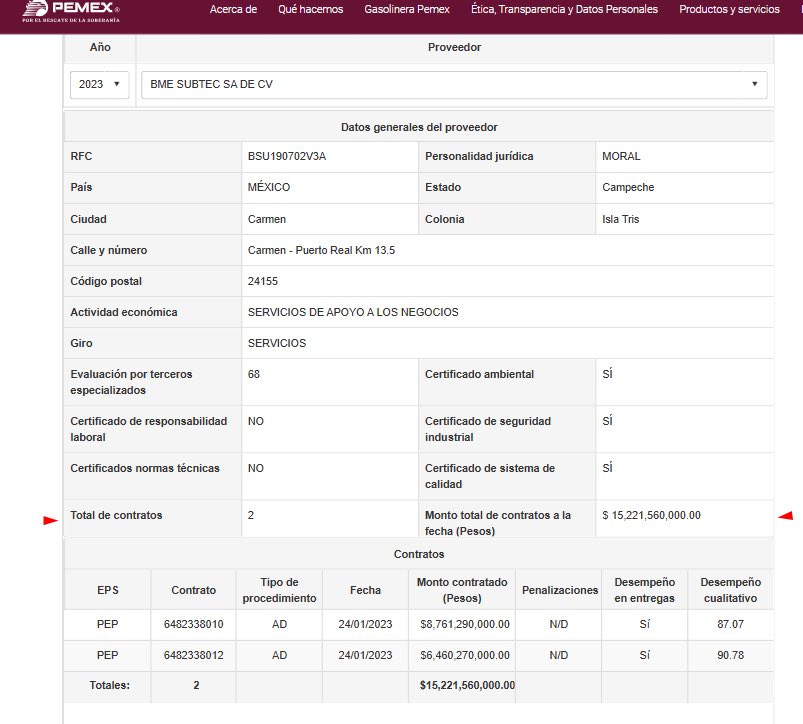This screenshot has height=724, width=803.
Task: Open the Proveedor BME SUBTEC dropdown
Action: point(454,84)
